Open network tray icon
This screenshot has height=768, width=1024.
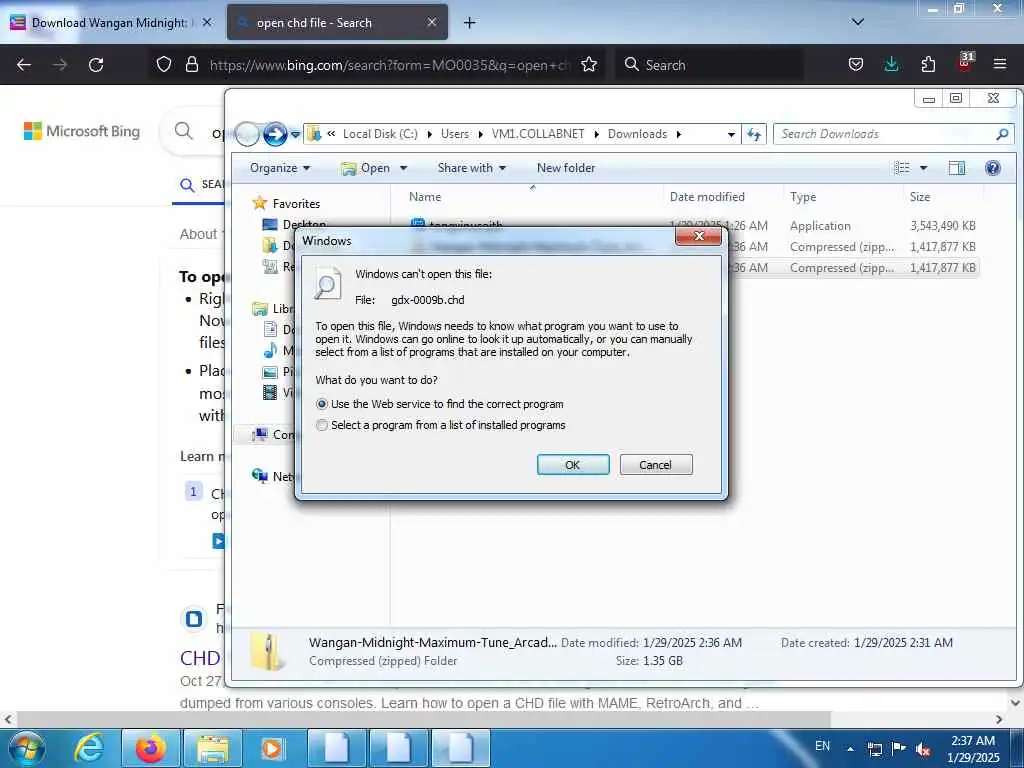point(874,749)
